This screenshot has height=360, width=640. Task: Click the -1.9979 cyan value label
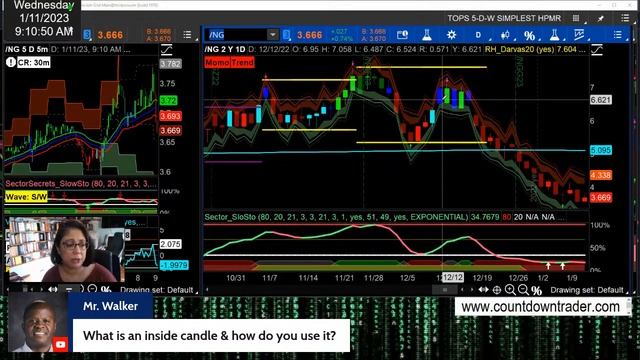(x=174, y=265)
